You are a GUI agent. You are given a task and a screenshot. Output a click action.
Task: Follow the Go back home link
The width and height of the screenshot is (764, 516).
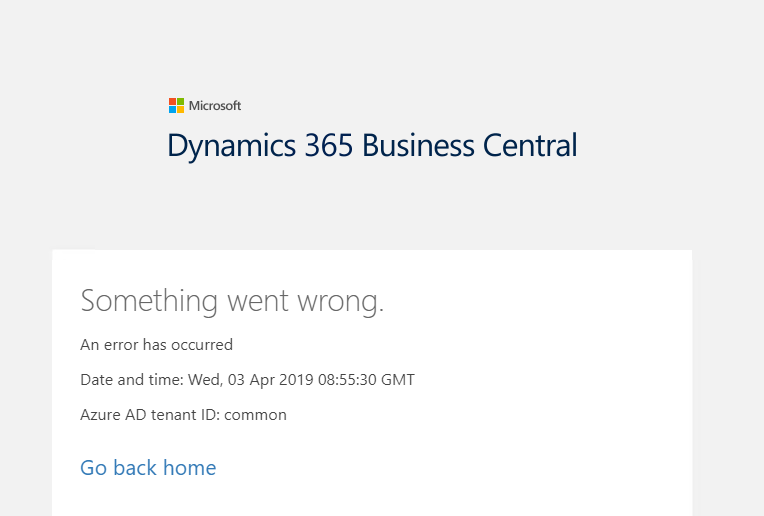148,468
